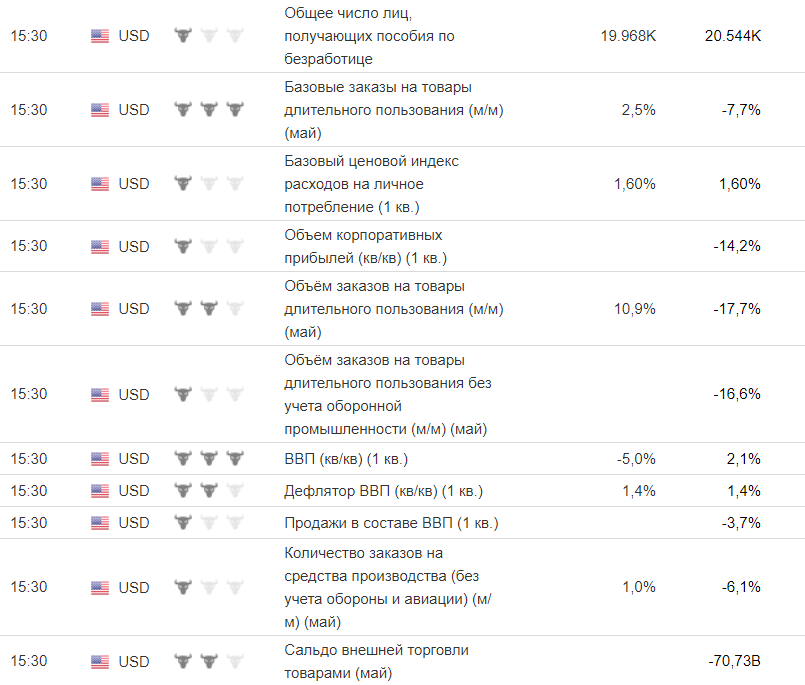The image size is (805, 685).
Task: Open Сальдо внешней торговли товарами (май) event
Action: click(376, 662)
